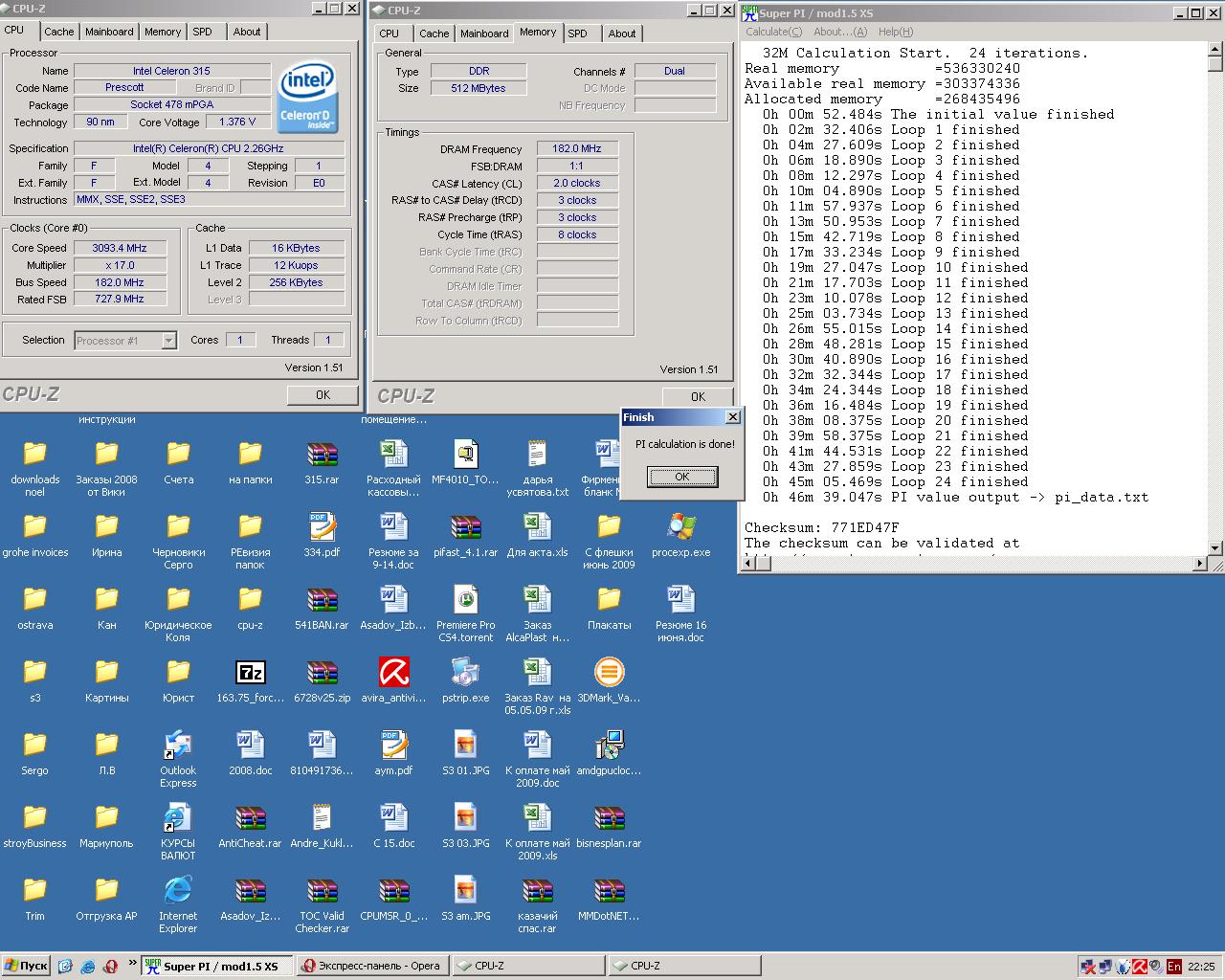Open the Help menu in Super PI
This screenshot has height=980, width=1225.
coord(896,32)
